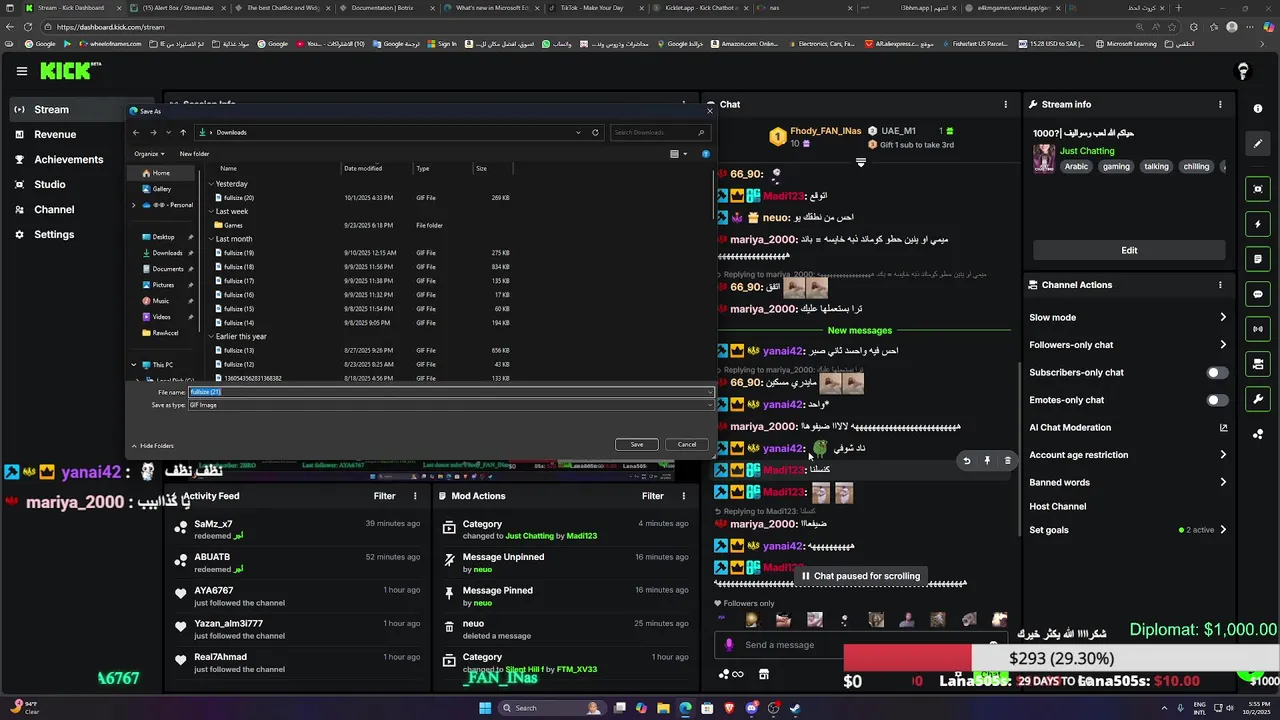Viewport: 1280px width, 720px height.
Task: Delete the hovered chat message
Action: pos(1007,461)
